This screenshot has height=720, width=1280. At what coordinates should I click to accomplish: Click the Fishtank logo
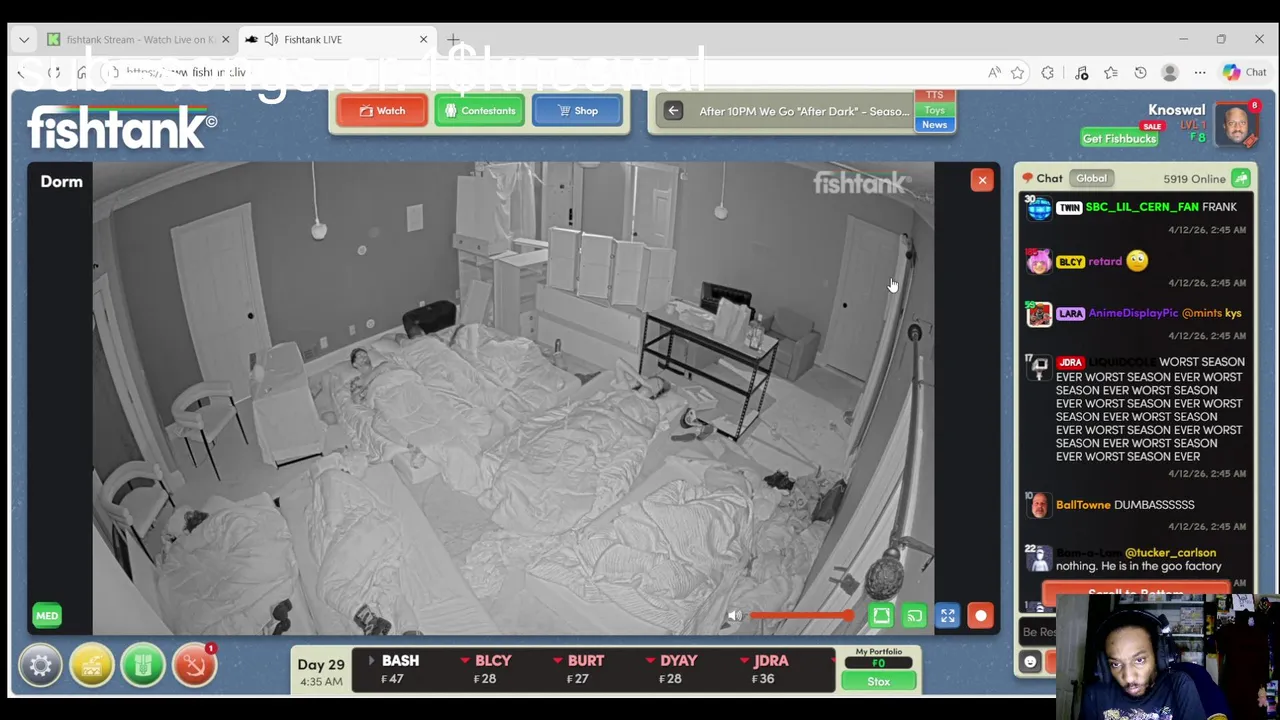pos(122,128)
